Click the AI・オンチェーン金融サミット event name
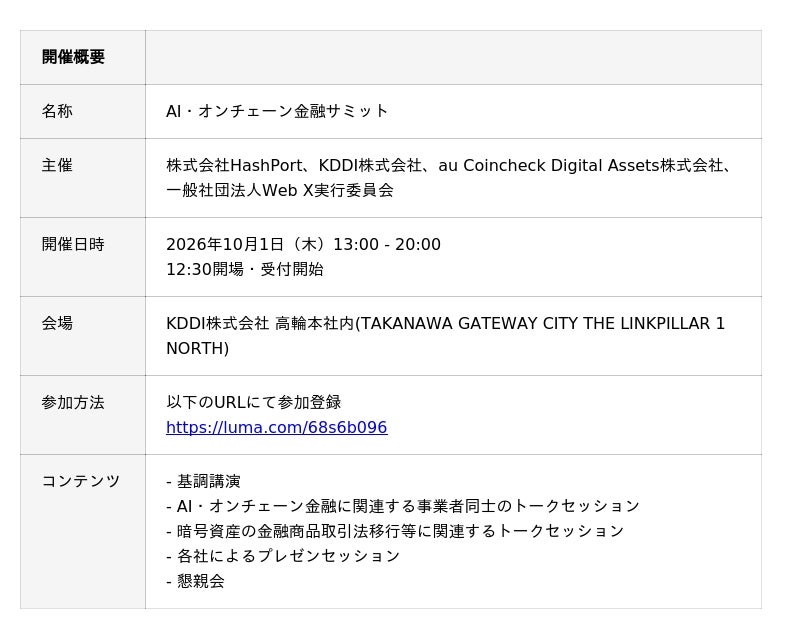 pyautogui.click(x=277, y=111)
